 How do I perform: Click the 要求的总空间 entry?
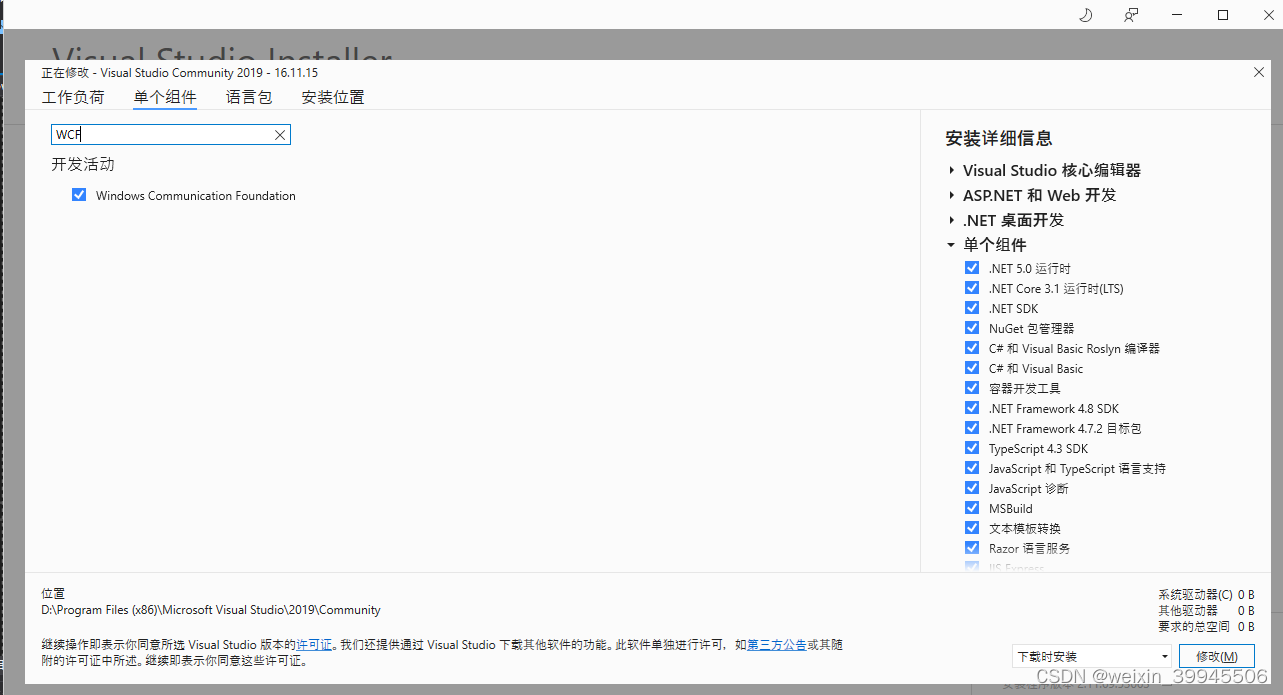(1206, 626)
